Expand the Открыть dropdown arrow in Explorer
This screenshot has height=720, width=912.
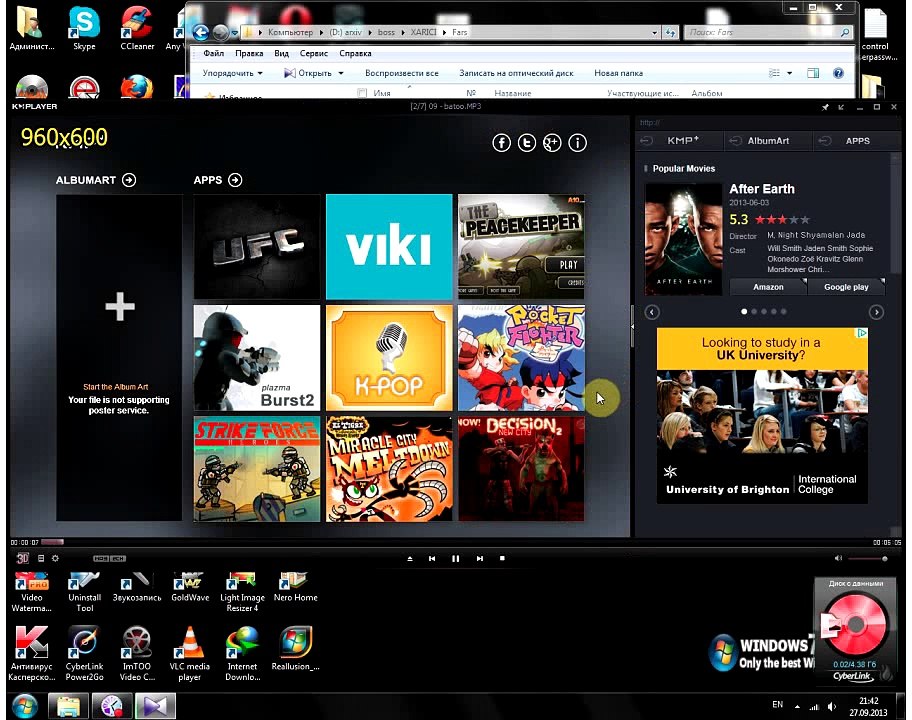pos(341,73)
